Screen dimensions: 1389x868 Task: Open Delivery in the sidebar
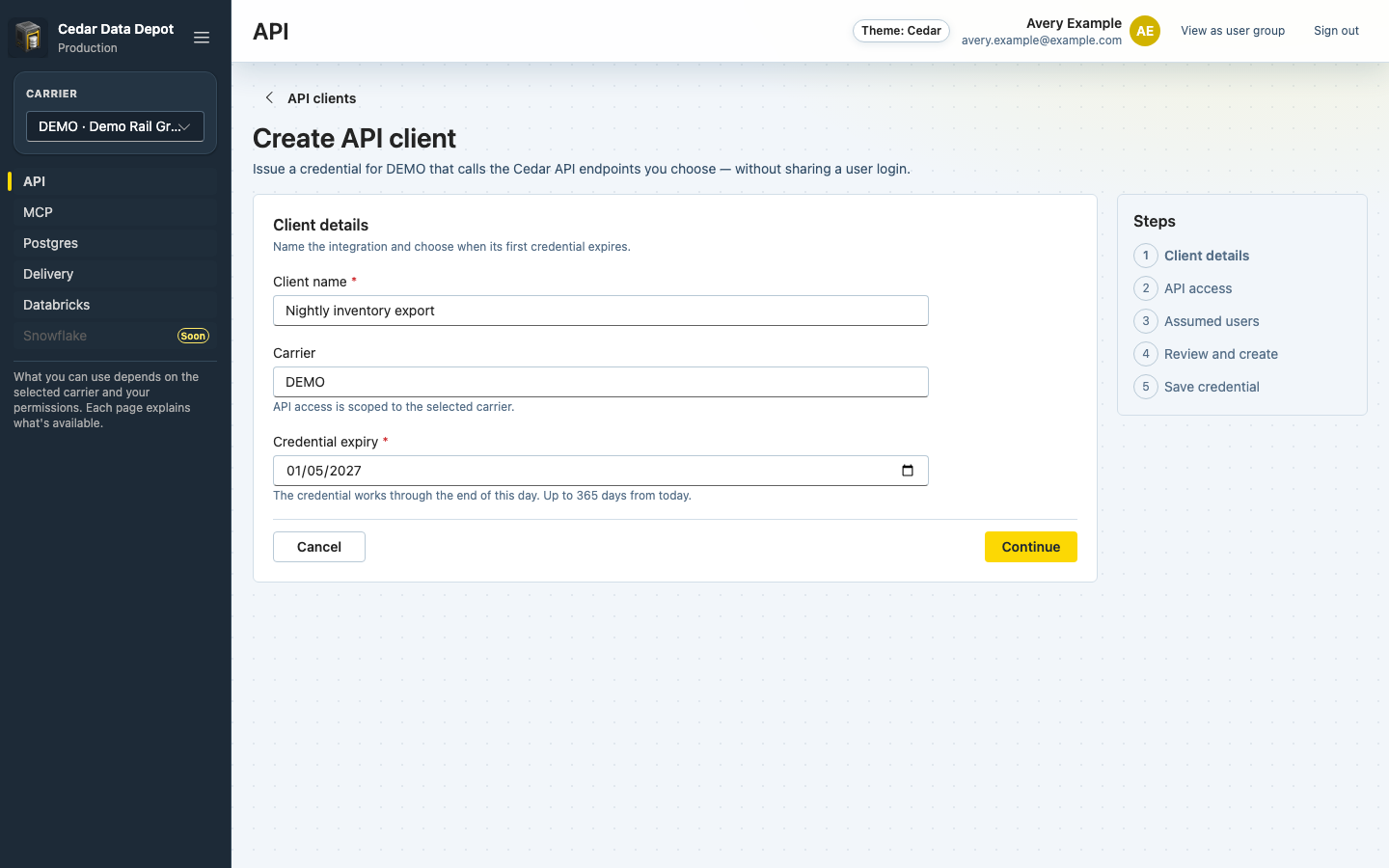coord(116,274)
